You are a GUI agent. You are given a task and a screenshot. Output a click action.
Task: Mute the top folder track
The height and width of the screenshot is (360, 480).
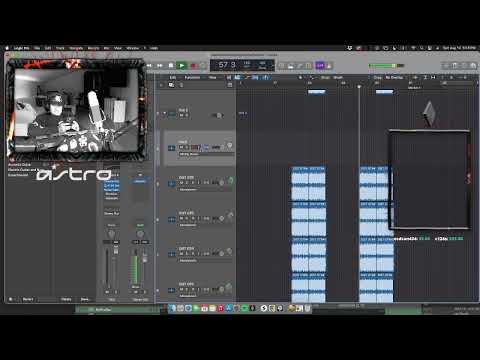[x=182, y=115]
